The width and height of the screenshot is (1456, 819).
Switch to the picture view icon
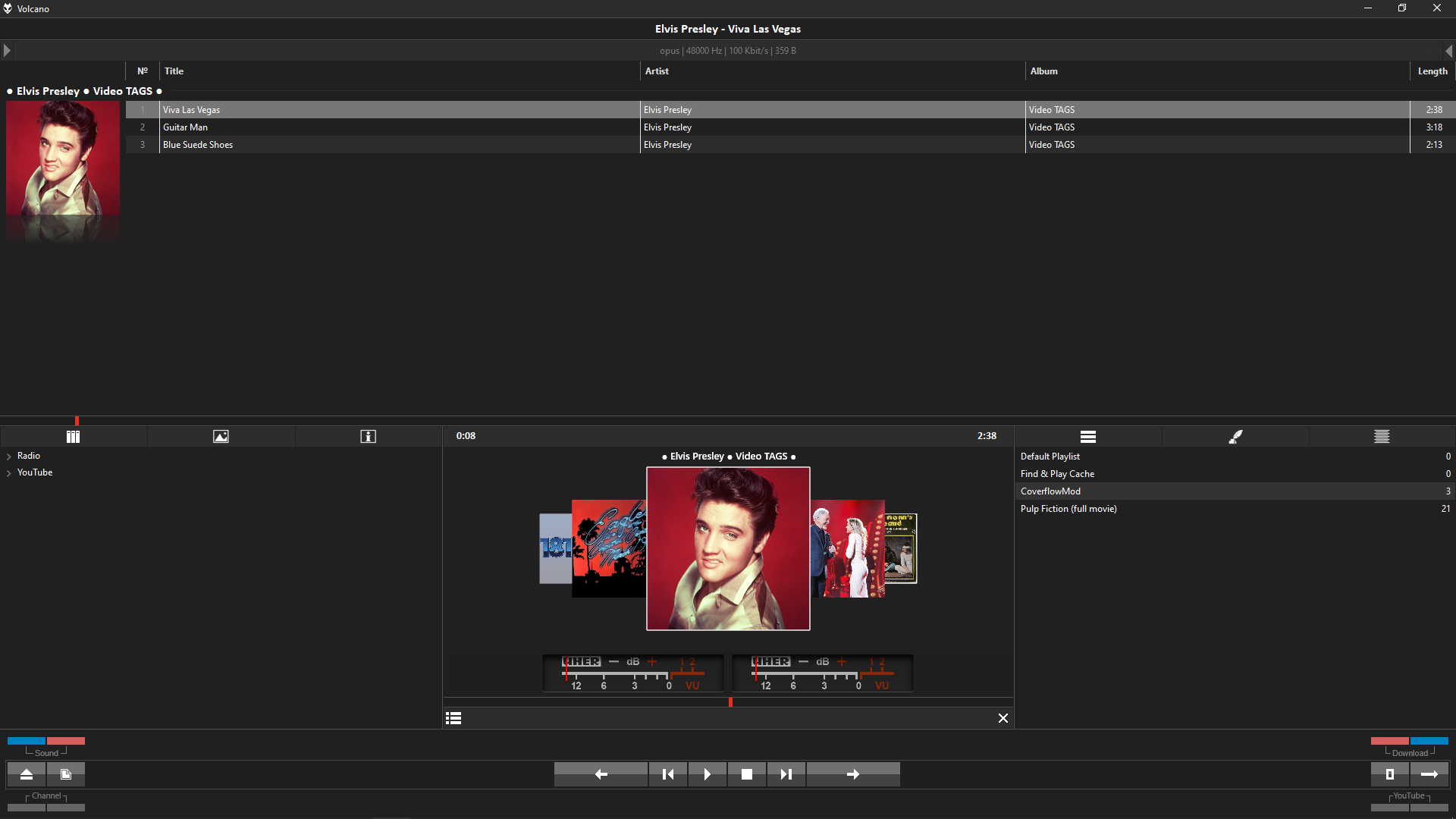point(221,436)
